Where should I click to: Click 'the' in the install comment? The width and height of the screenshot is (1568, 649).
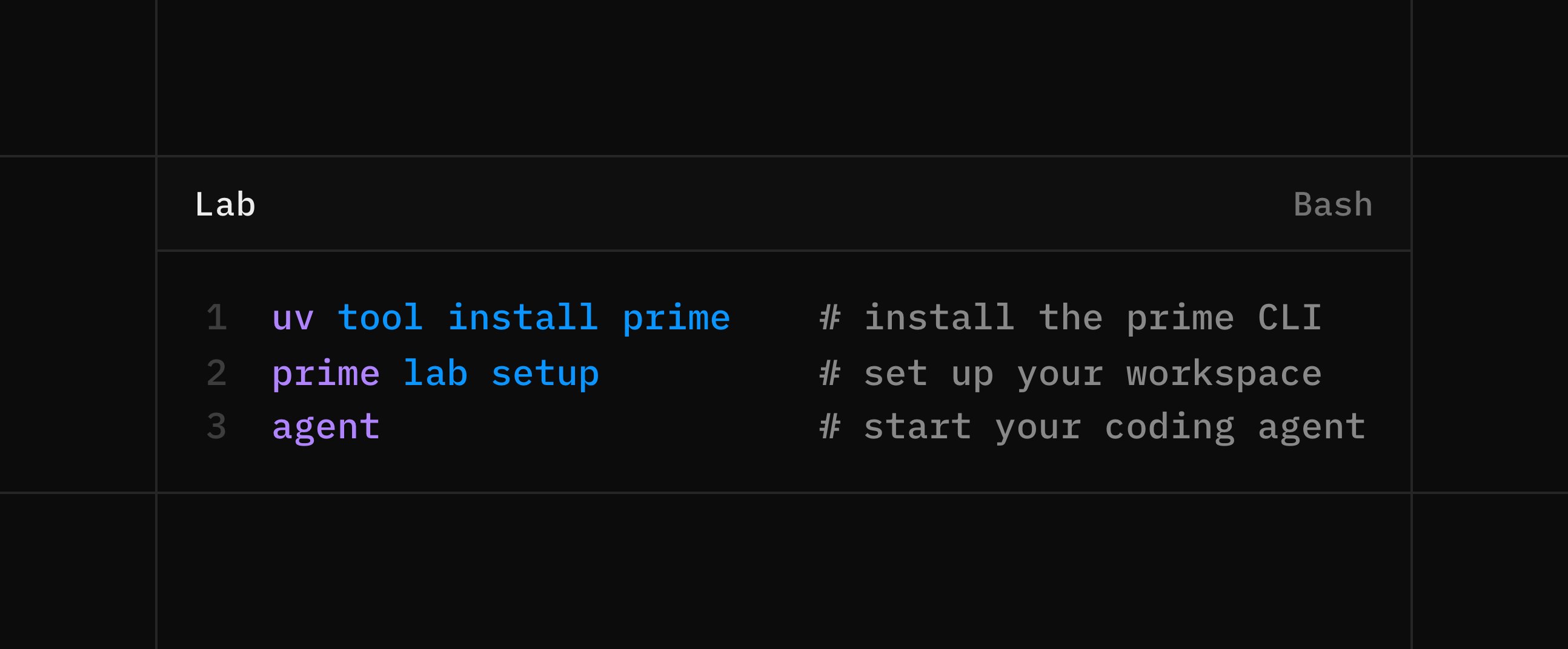coord(1071,317)
